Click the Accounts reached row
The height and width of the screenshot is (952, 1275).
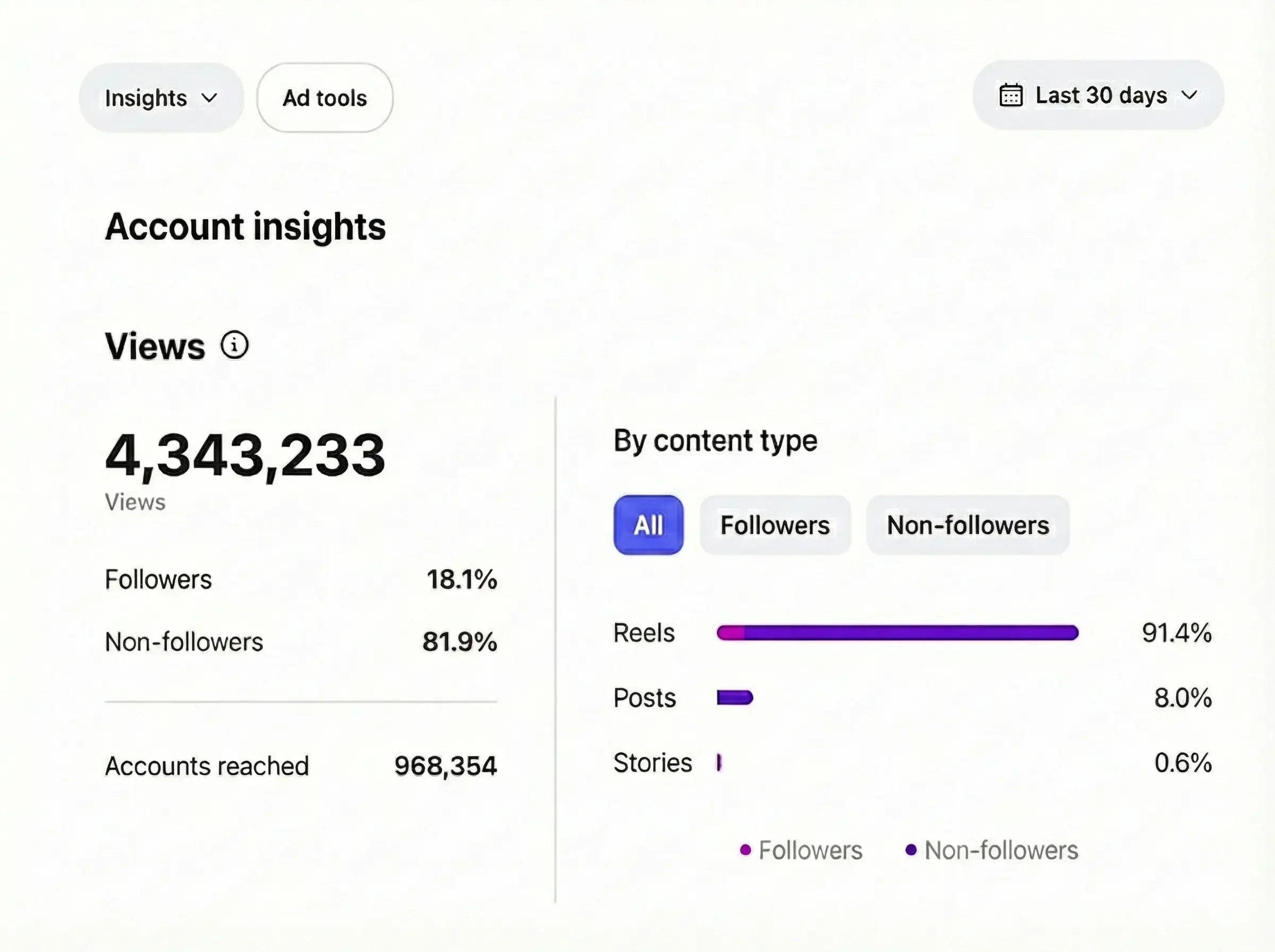[300, 766]
